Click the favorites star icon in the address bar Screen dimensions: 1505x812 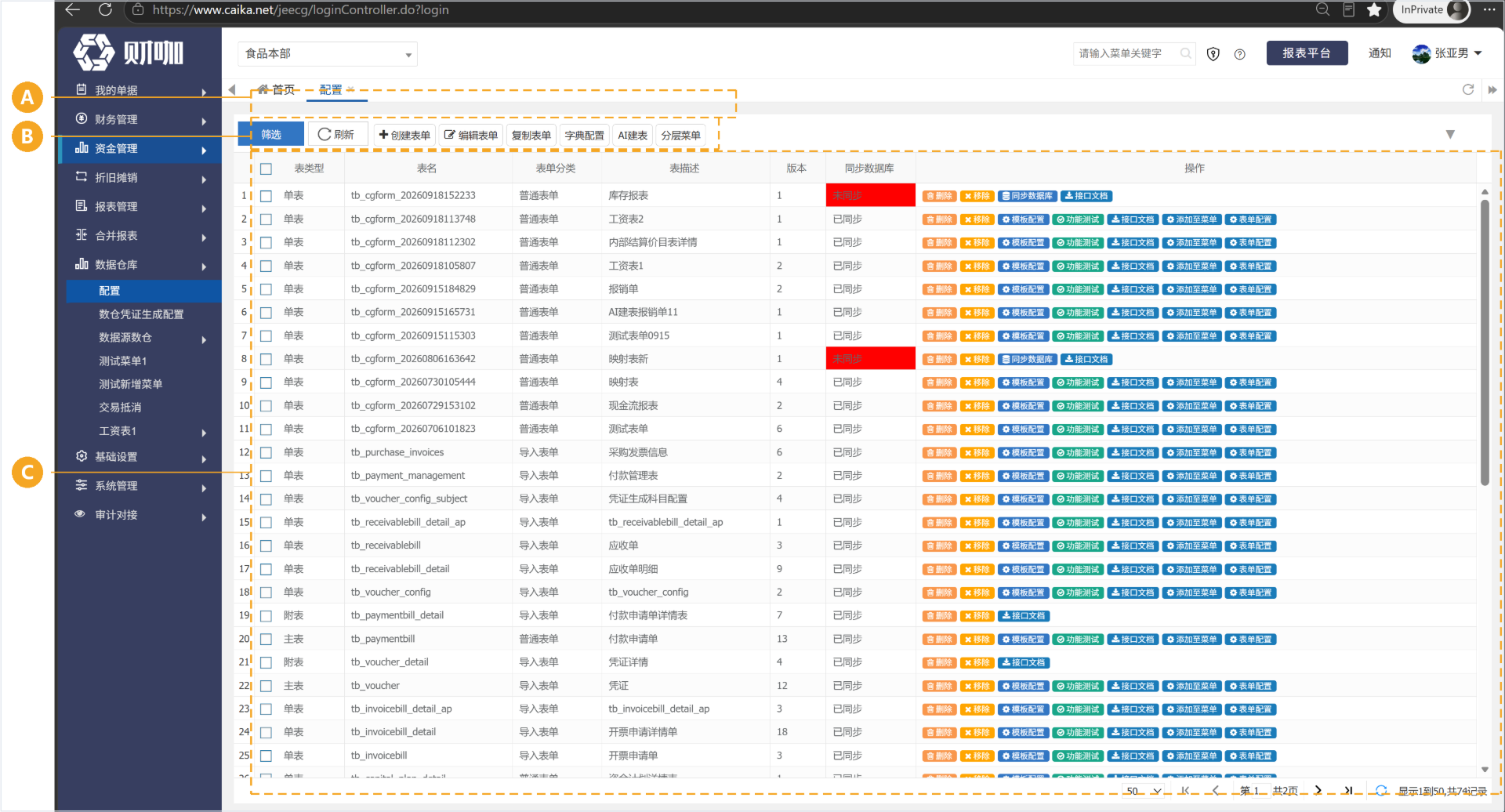pos(1374,9)
